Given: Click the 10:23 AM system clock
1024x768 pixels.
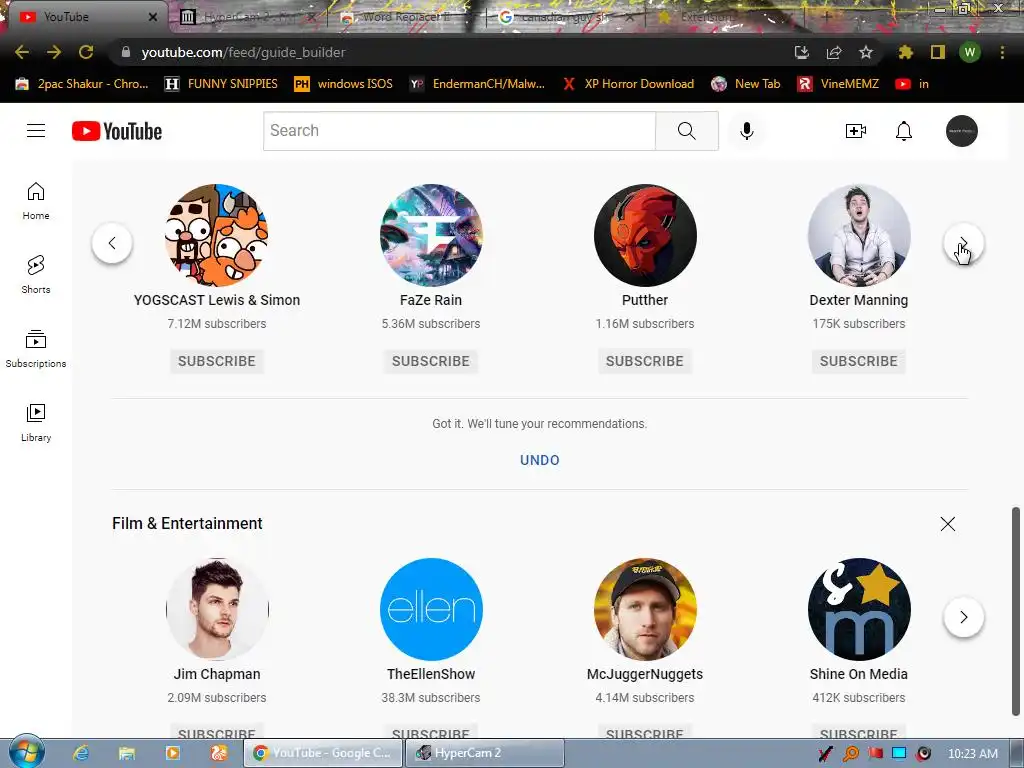Looking at the screenshot, I should [x=972, y=754].
